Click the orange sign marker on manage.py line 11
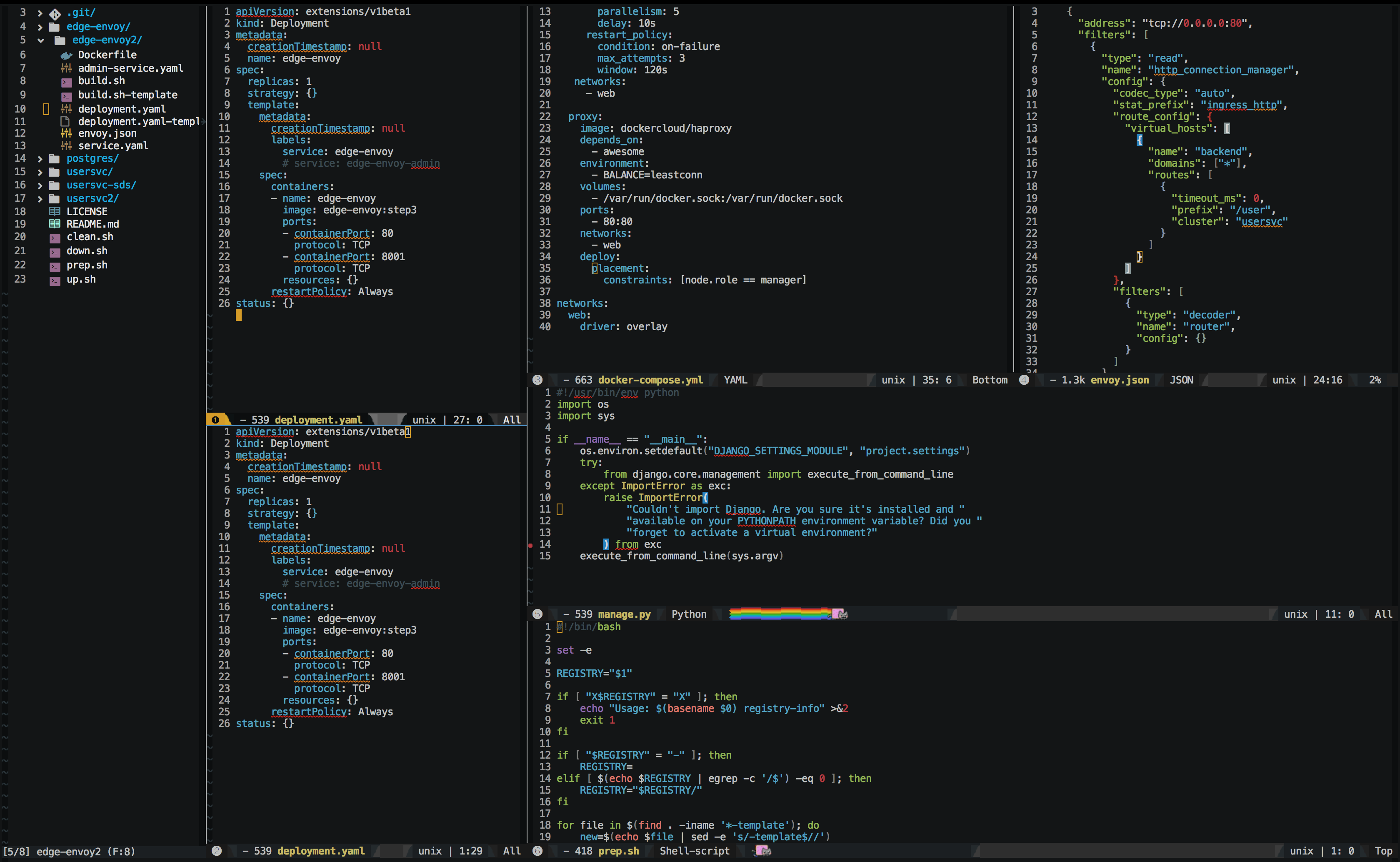Screen dimensions: 1400x862 560,510
